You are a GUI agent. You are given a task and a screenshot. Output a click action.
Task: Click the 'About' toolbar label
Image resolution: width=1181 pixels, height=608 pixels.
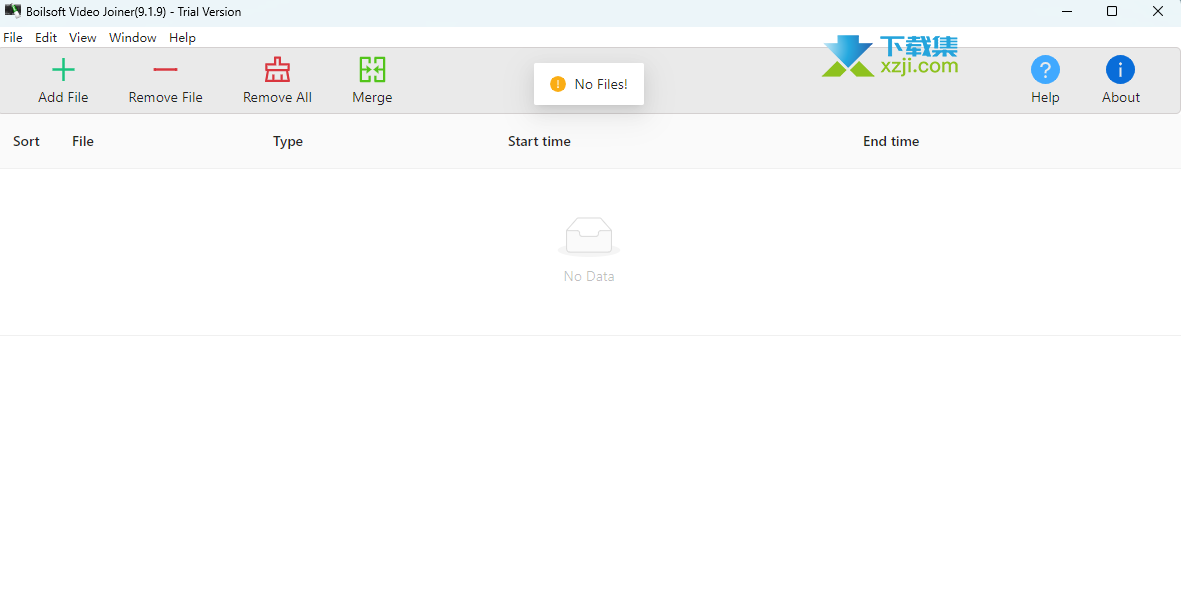pyautogui.click(x=1121, y=97)
